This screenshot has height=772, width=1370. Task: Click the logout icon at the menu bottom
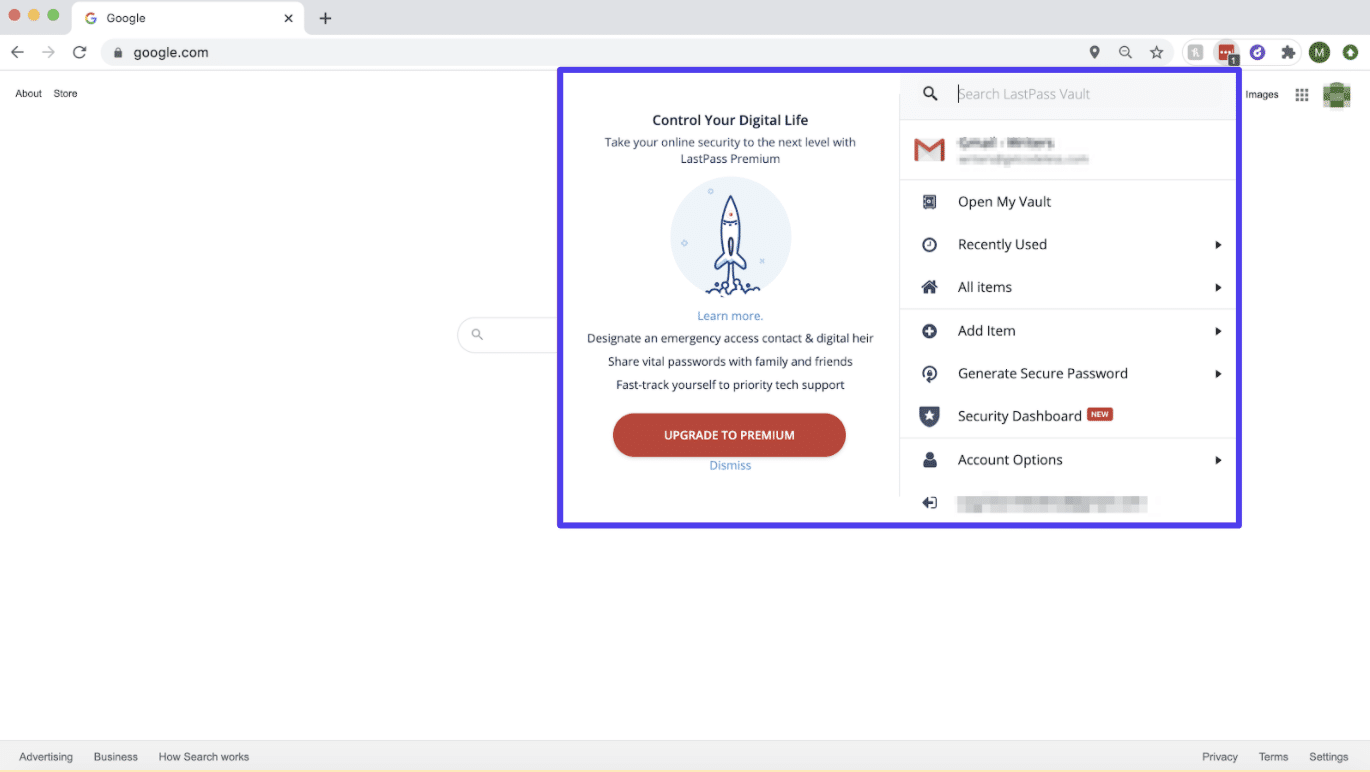929,503
